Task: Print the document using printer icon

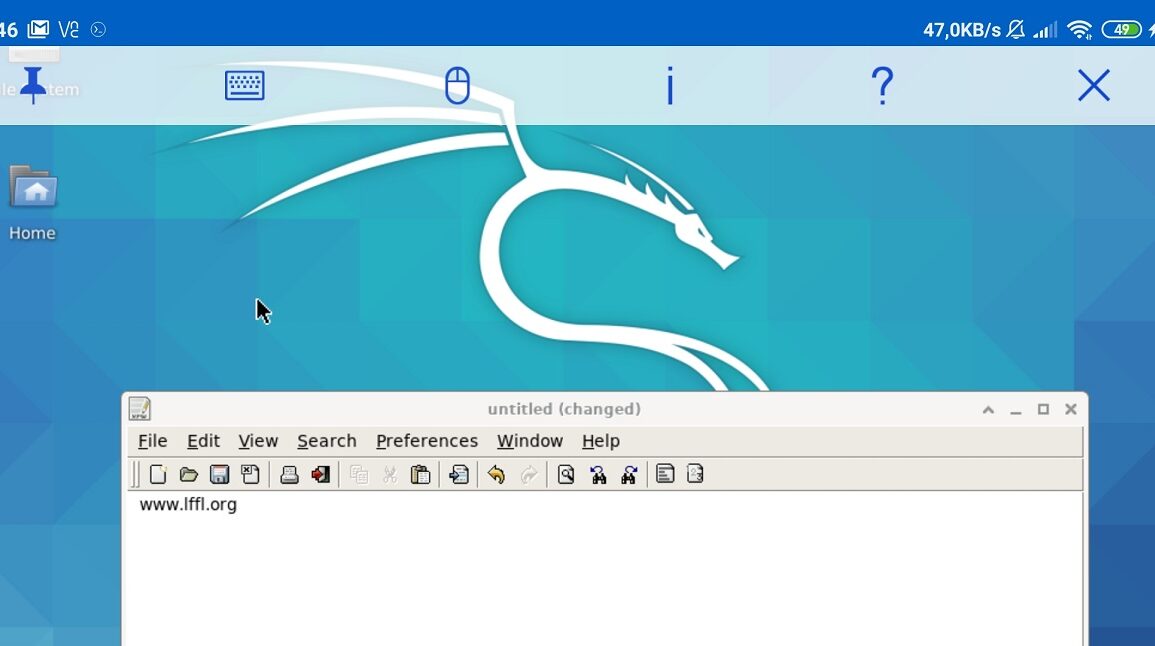Action: click(x=289, y=474)
